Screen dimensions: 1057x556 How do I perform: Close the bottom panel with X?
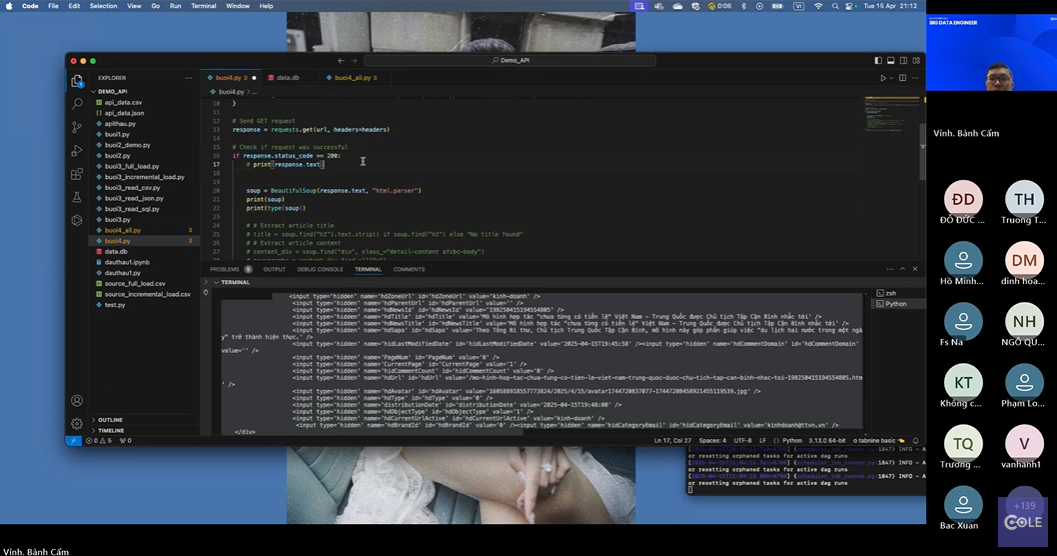(915, 269)
